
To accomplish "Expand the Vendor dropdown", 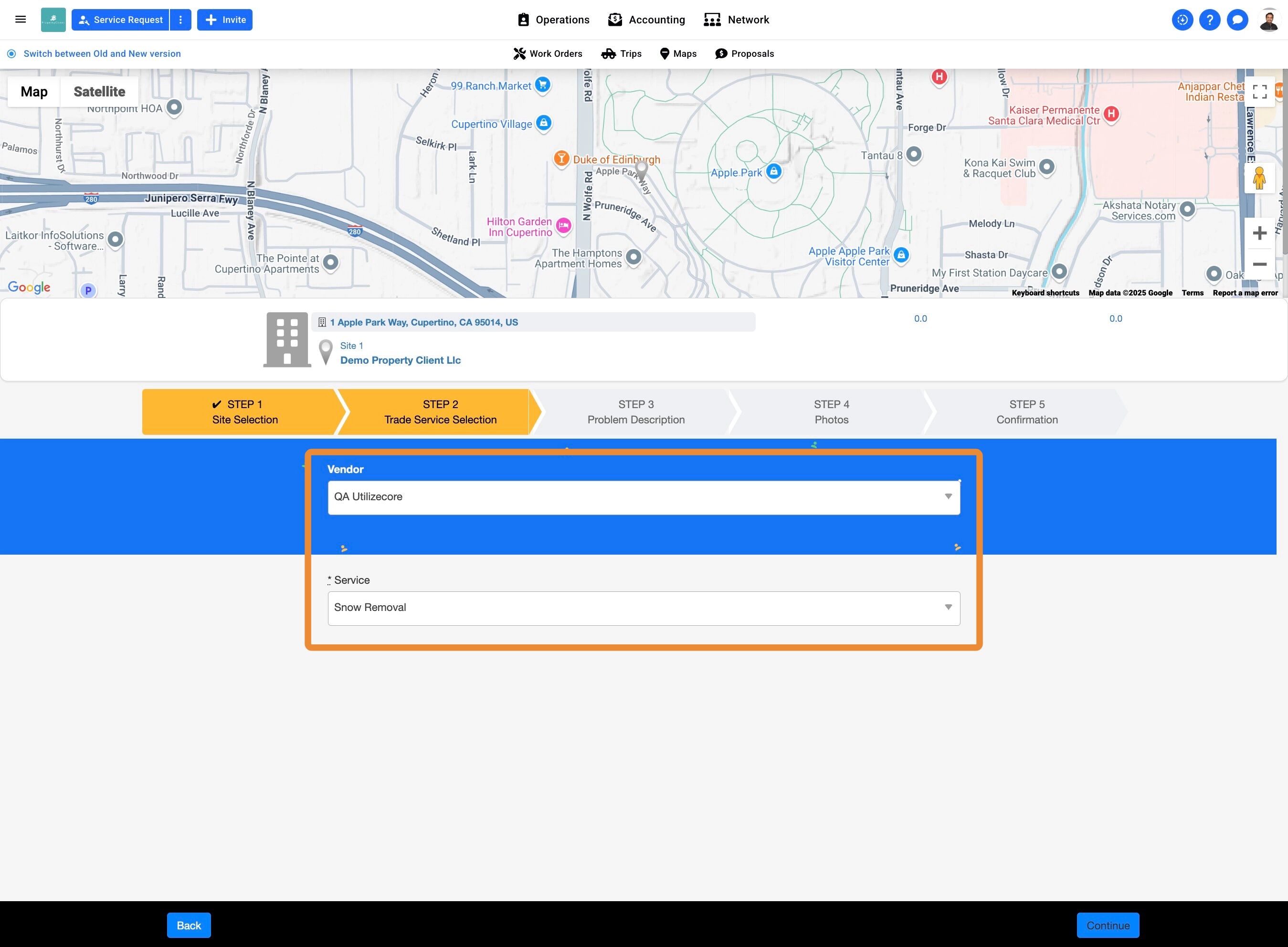I will [x=643, y=497].
